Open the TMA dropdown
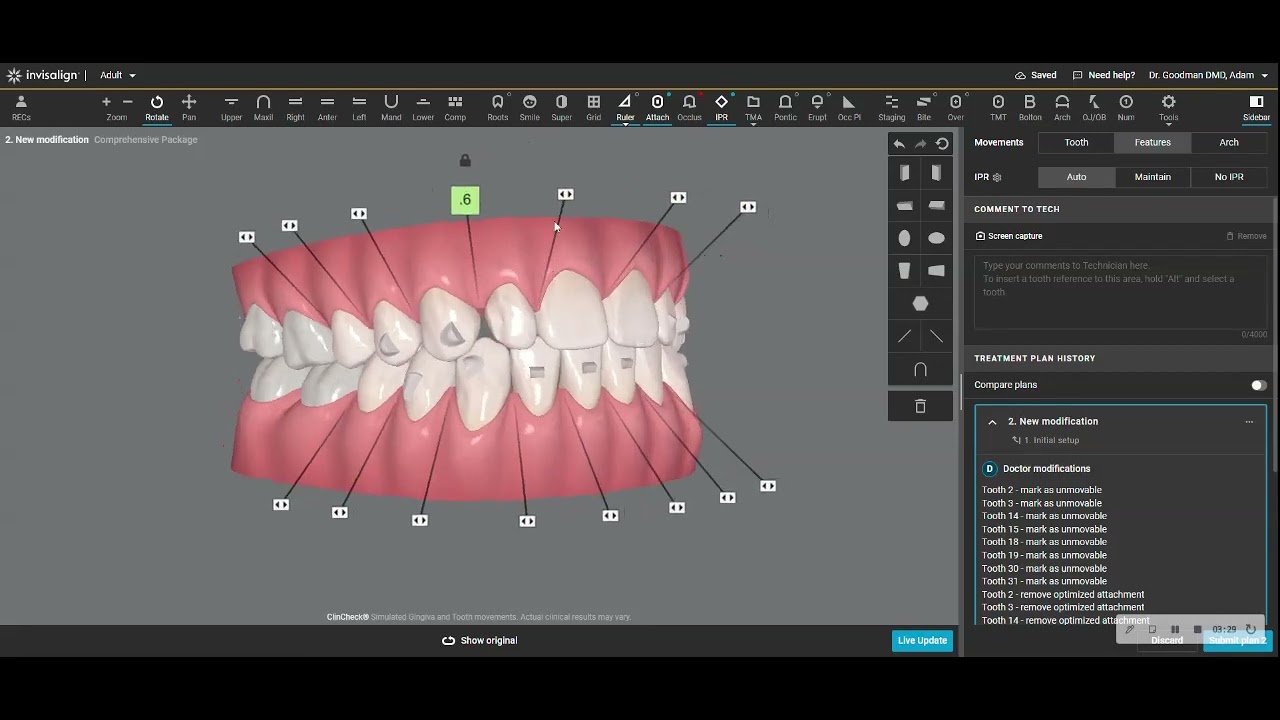The height and width of the screenshot is (720, 1280). click(753, 110)
